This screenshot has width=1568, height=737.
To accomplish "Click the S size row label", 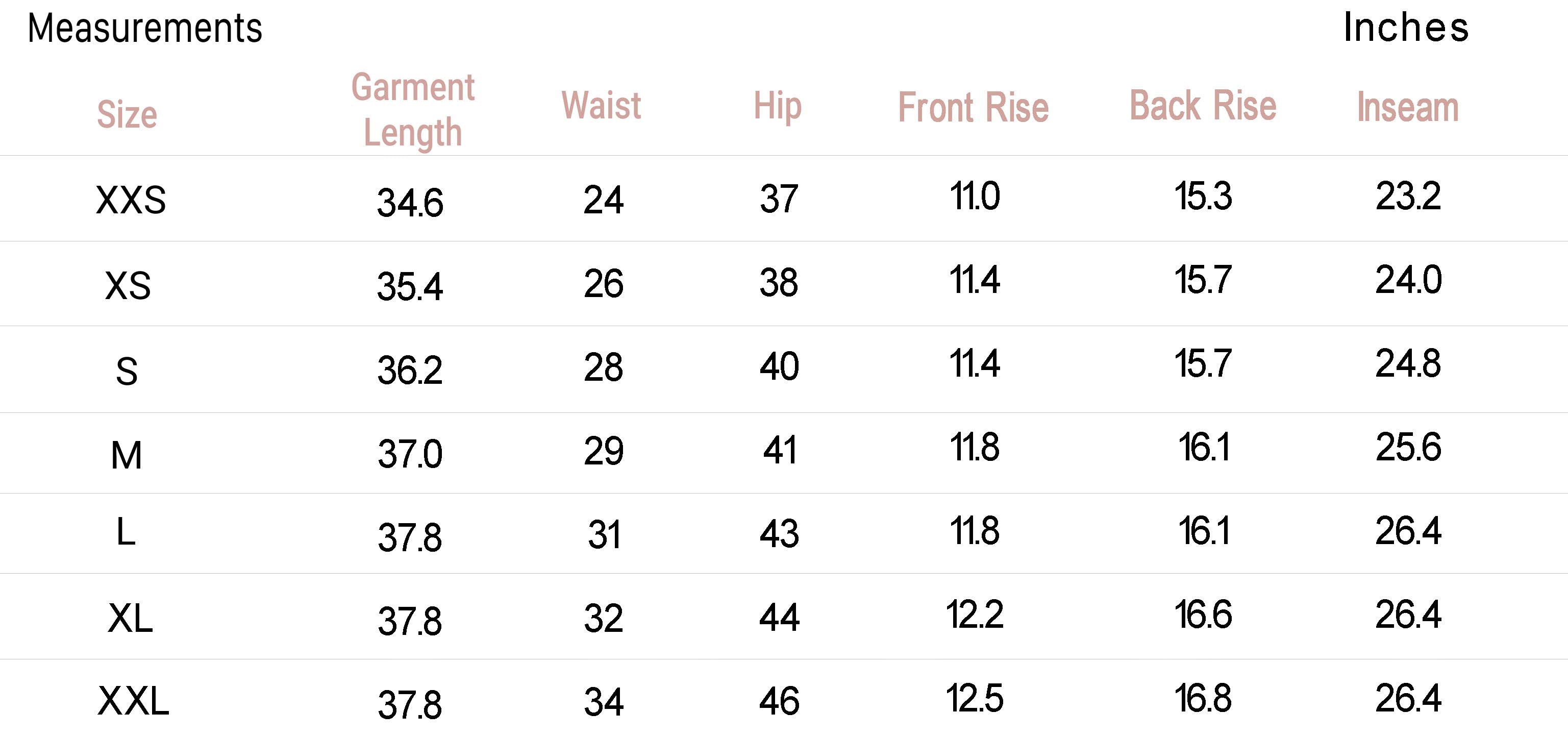I will (127, 371).
